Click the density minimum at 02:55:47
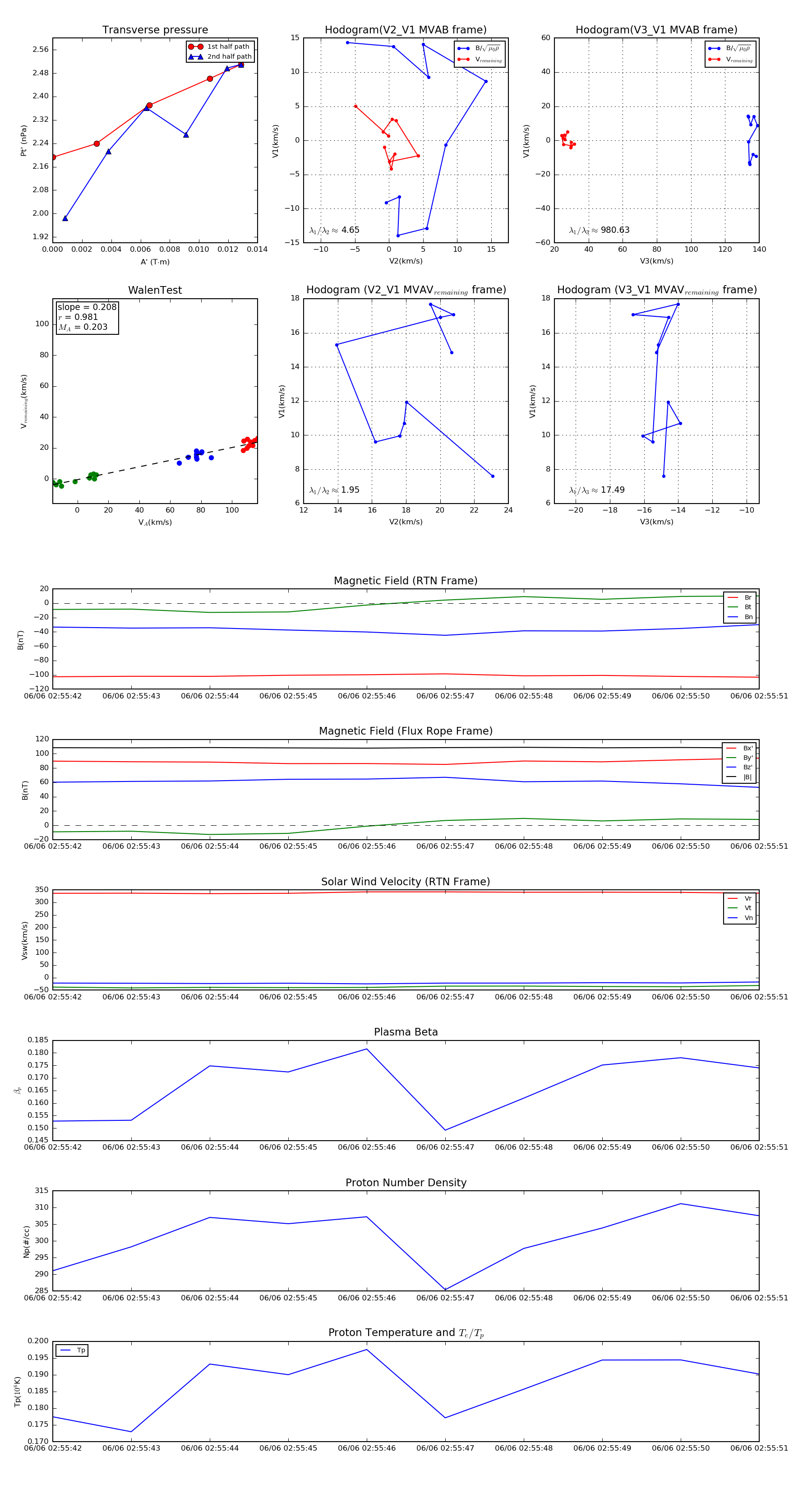This screenshot has height=1489, width=812. click(x=445, y=1290)
